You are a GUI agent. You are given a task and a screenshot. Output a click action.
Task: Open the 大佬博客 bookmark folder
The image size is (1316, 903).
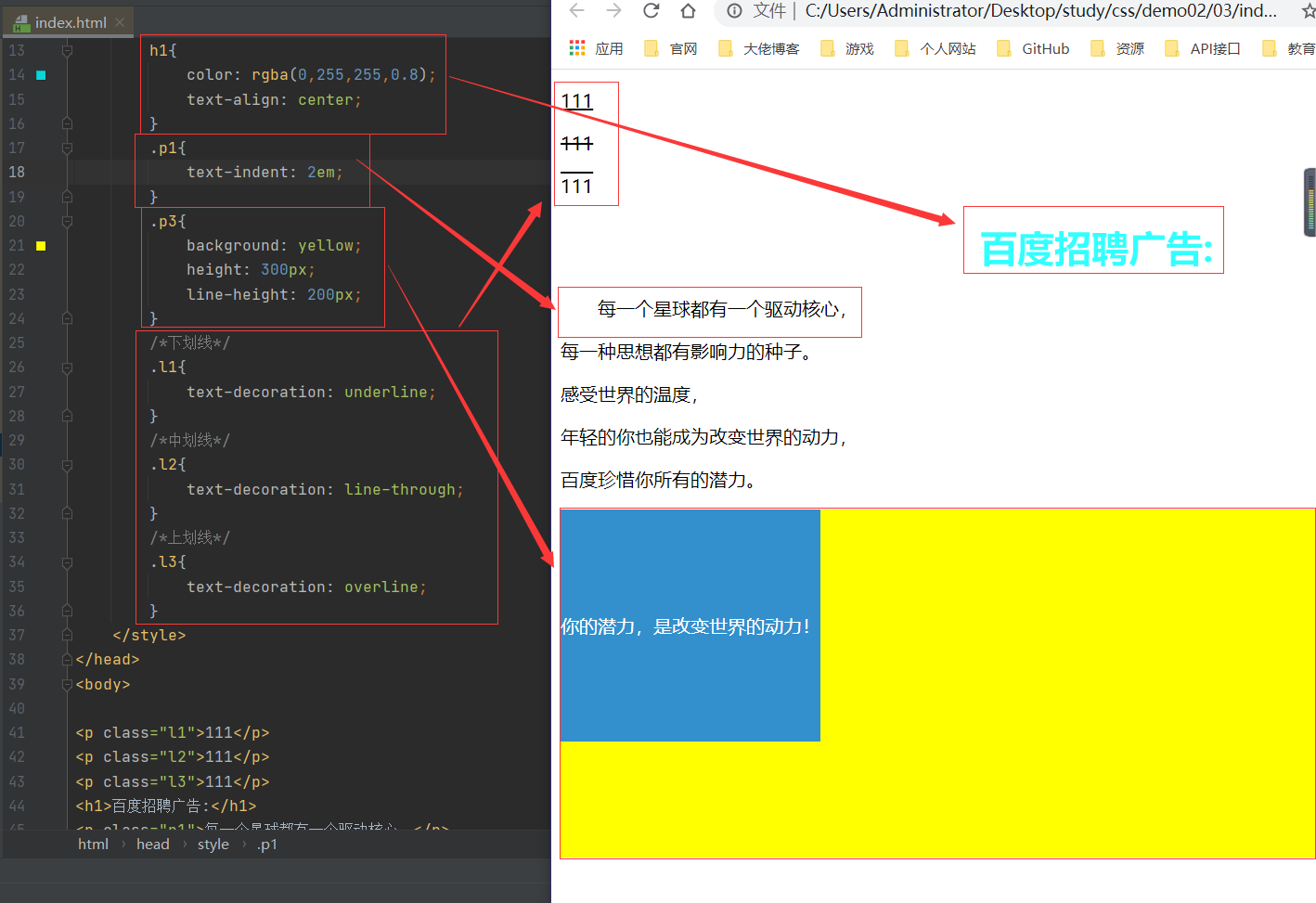point(758,48)
